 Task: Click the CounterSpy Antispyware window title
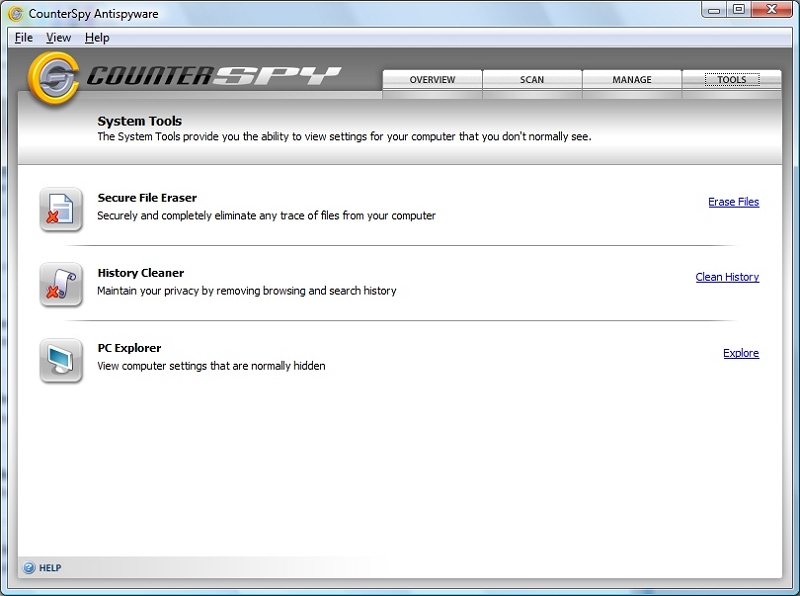93,14
